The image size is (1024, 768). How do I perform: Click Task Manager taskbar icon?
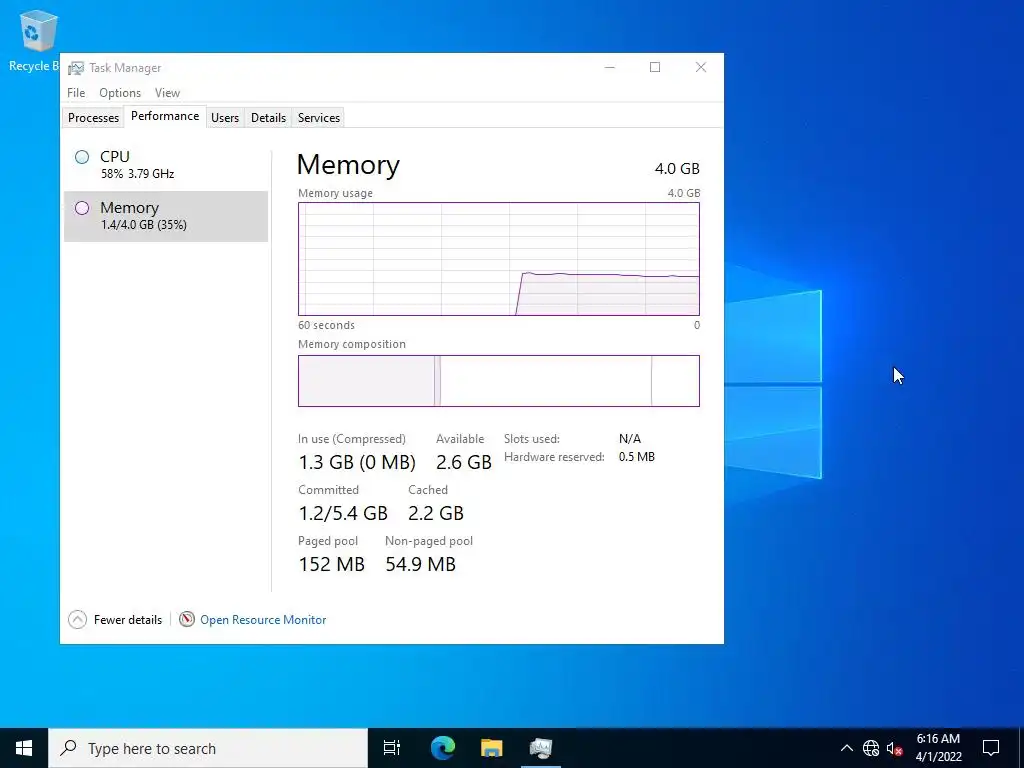541,748
